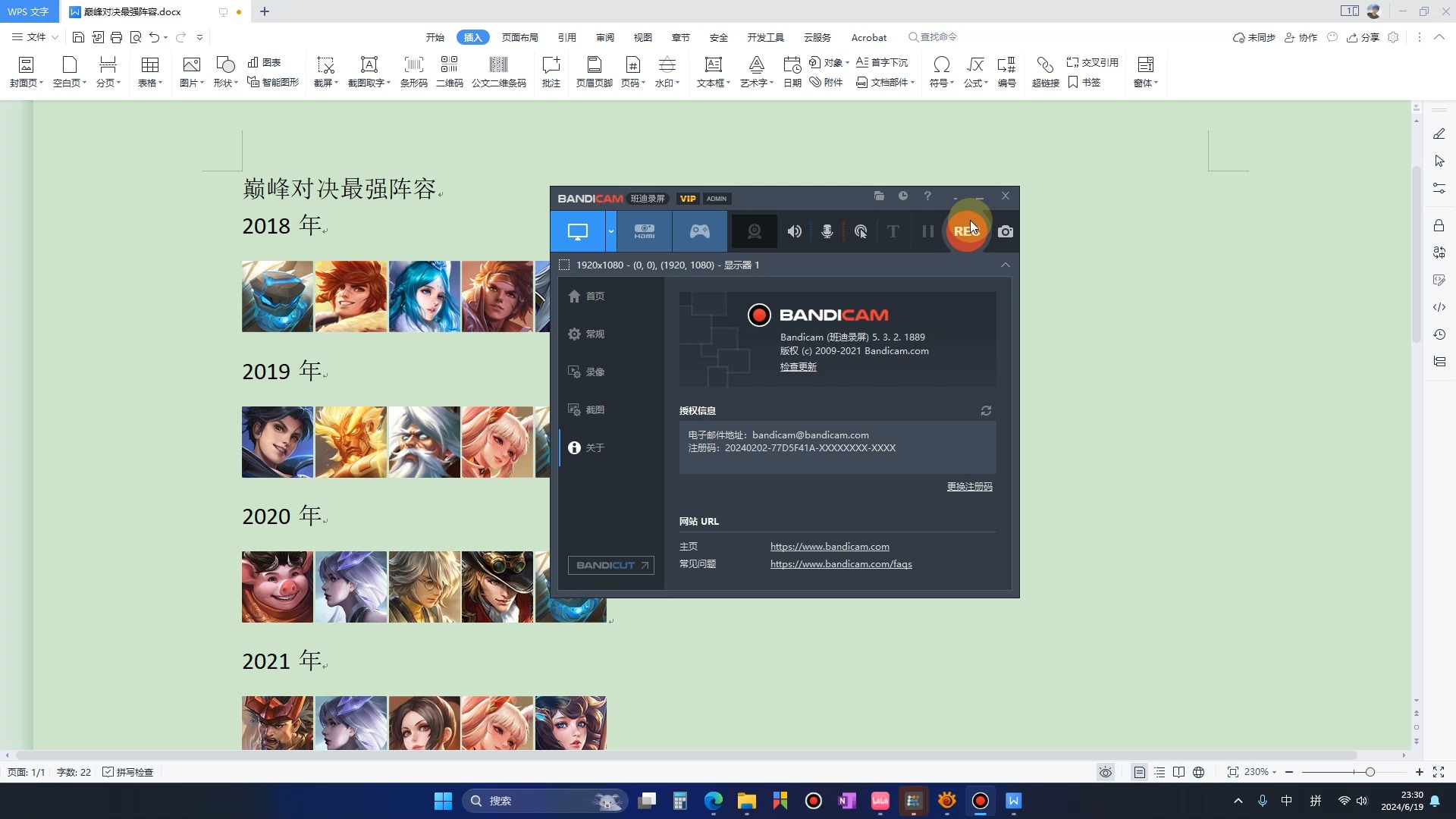Open page number (页码) dropdown

[x=632, y=83]
